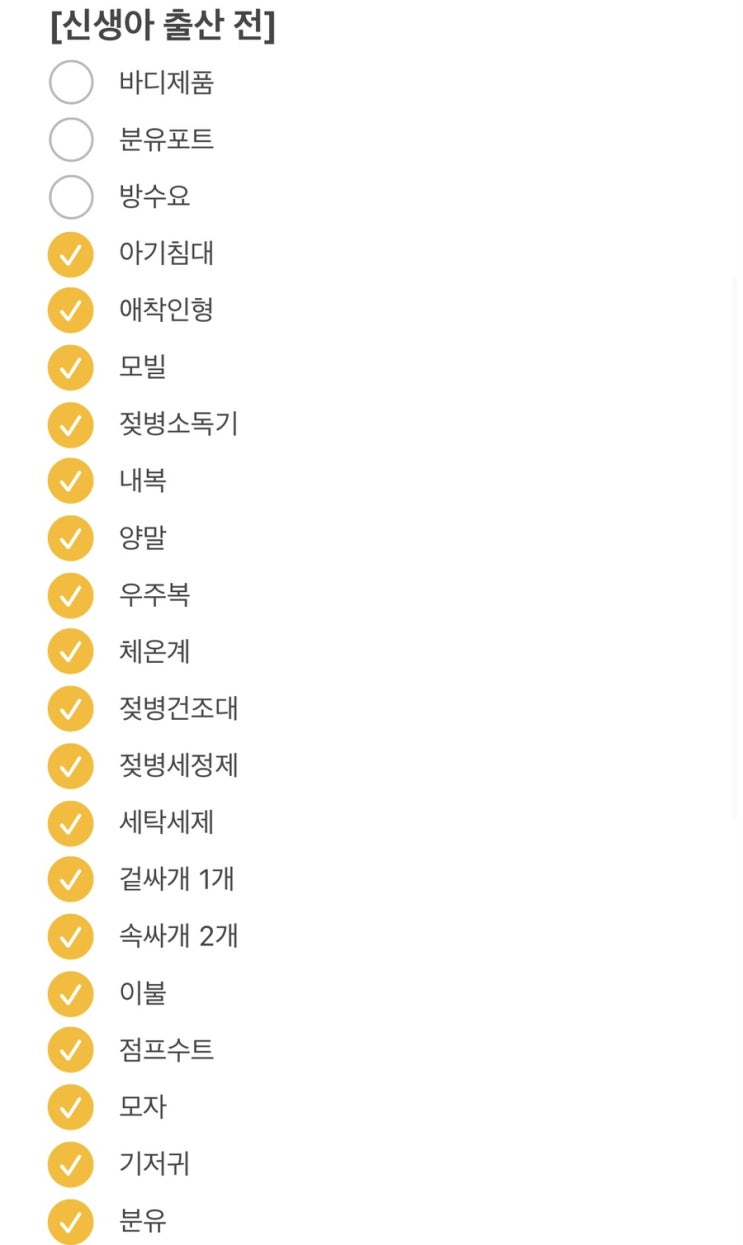Toggle the checkmark next to 양말
743x1245 pixels.
tap(71, 538)
